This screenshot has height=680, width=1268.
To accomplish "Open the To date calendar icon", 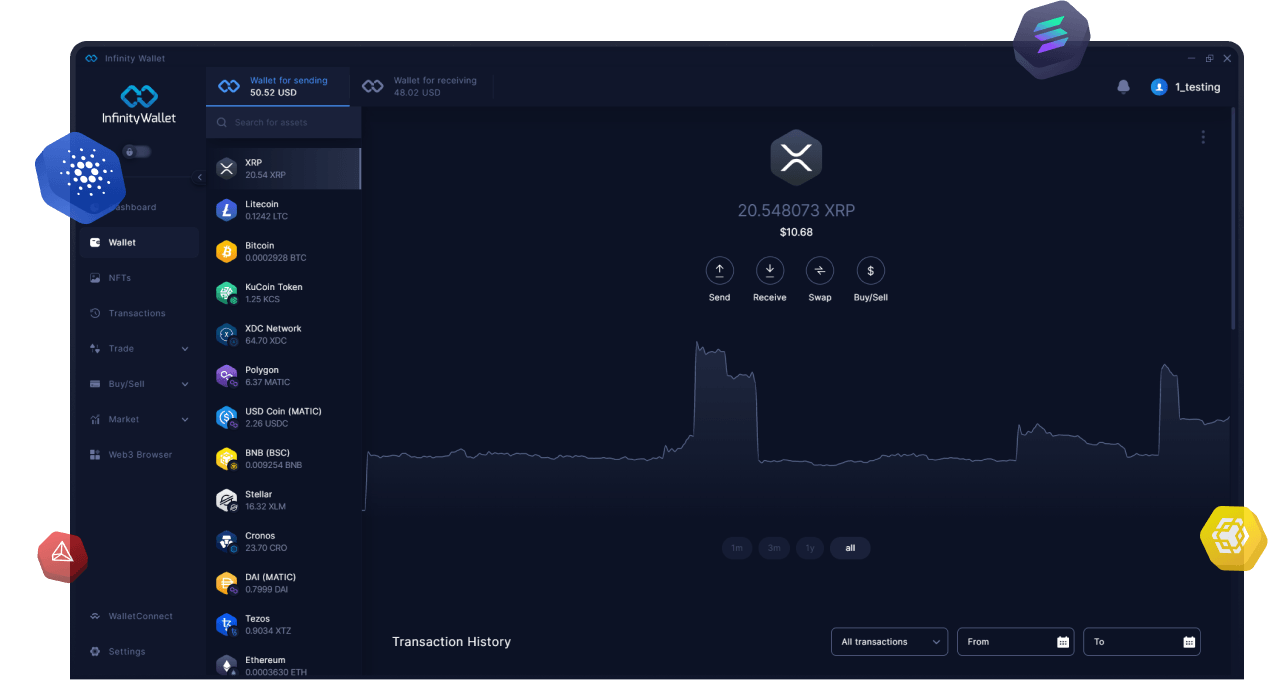I will tap(1189, 642).
